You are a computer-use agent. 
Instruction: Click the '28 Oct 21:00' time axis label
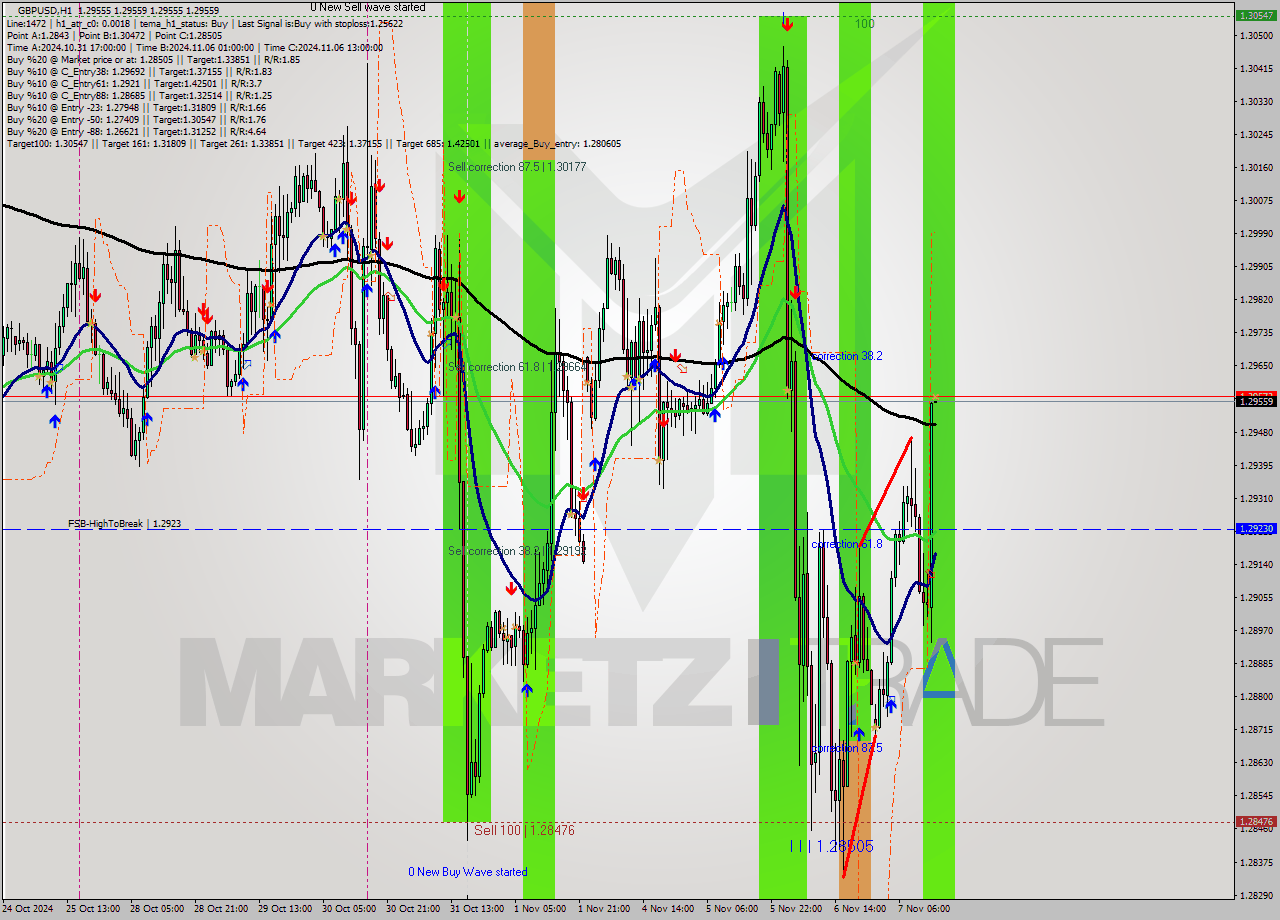[x=220, y=909]
